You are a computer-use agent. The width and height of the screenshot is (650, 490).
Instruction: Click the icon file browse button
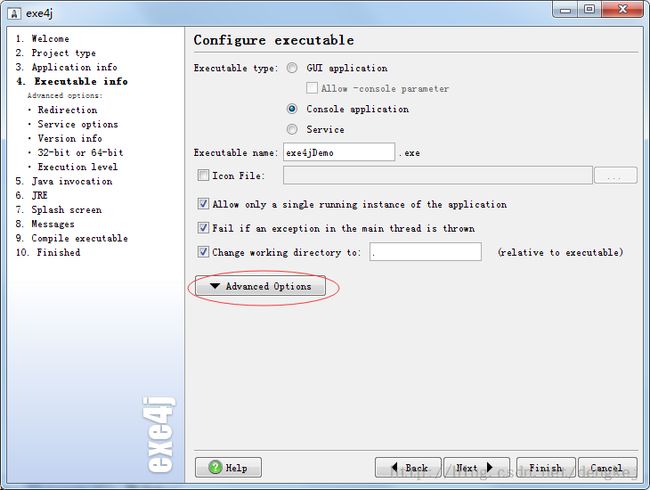(x=616, y=175)
